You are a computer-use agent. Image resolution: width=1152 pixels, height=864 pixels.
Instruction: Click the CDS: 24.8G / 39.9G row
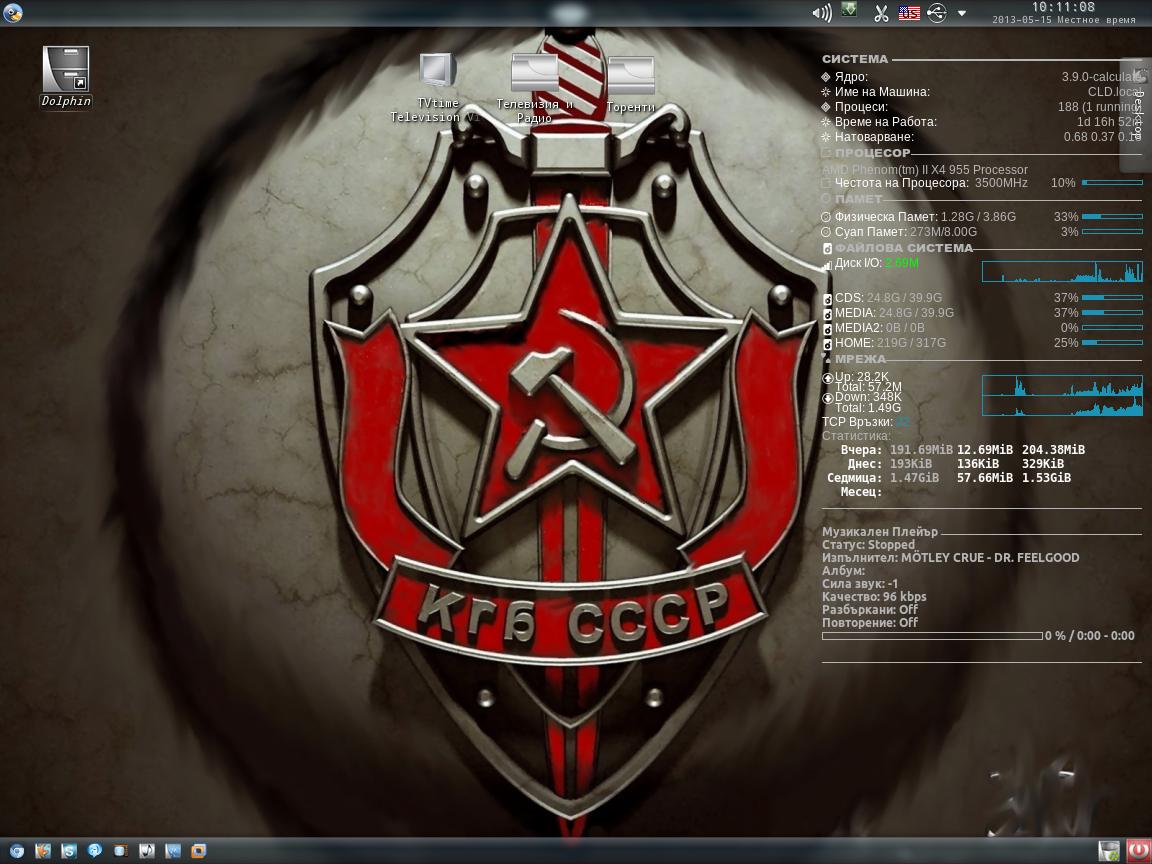[982, 298]
